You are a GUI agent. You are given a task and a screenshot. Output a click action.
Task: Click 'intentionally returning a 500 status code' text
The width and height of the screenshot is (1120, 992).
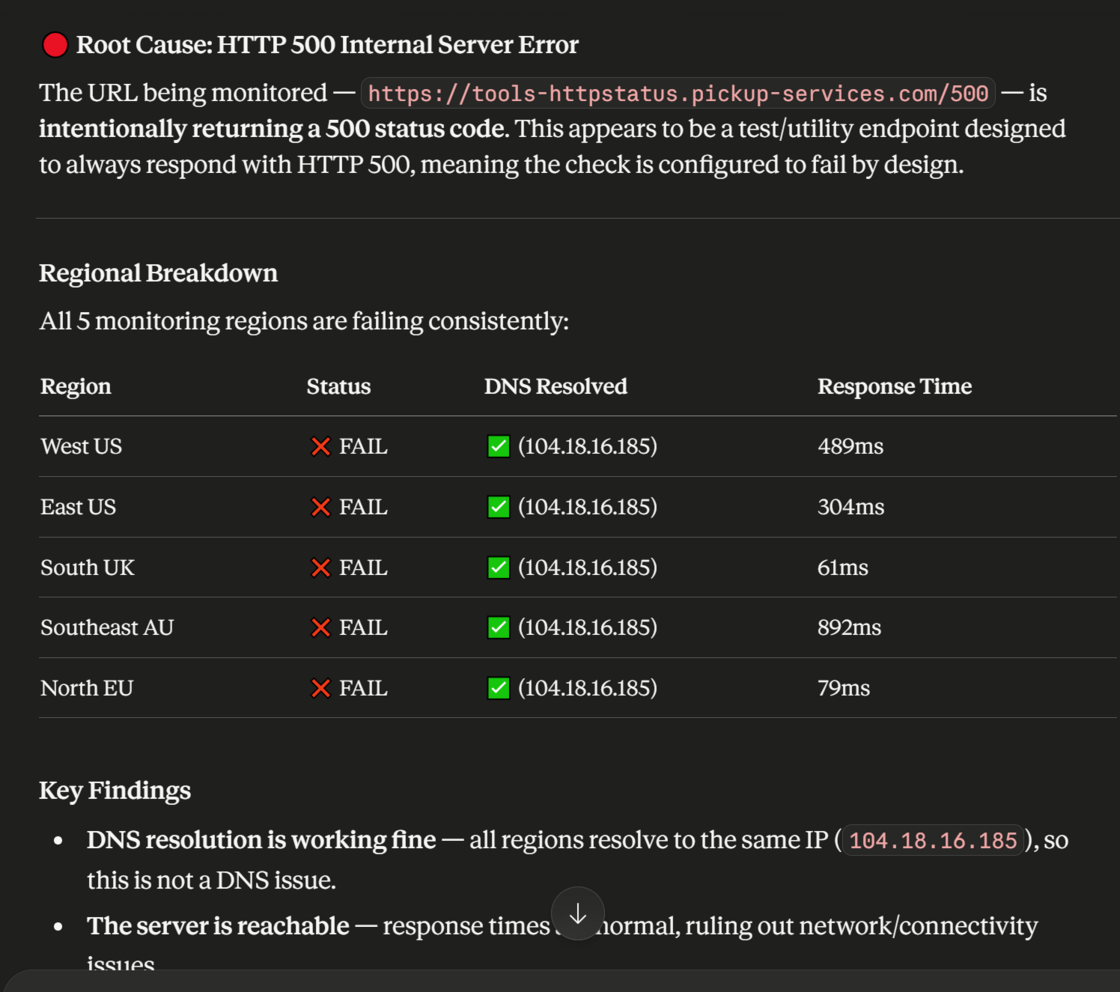[x=272, y=129]
